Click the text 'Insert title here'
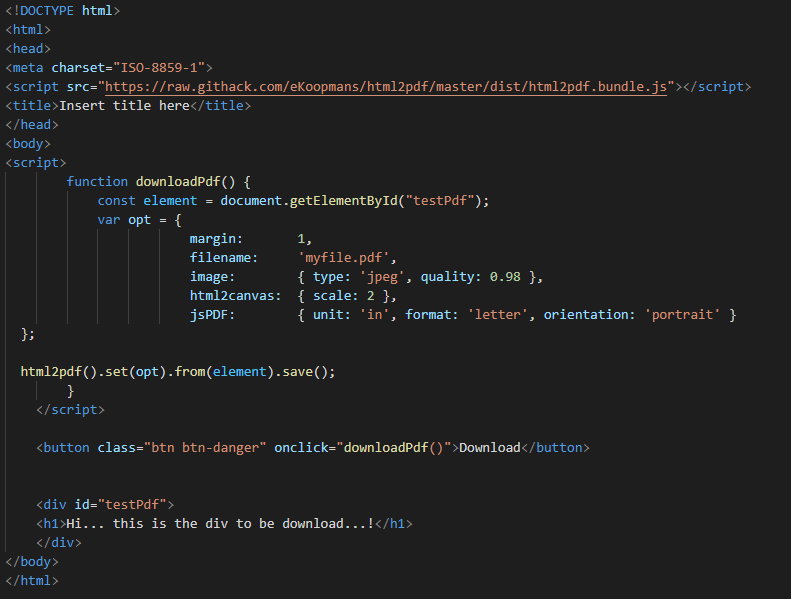The image size is (791, 599). point(124,105)
